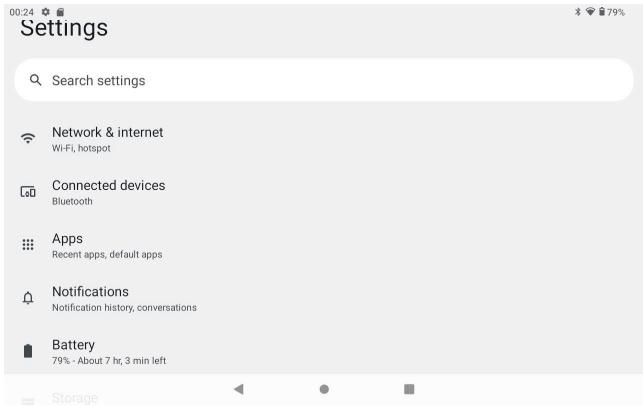The height and width of the screenshot is (407, 643).
Task: Tap the search magnifier icon
Action: [36, 80]
